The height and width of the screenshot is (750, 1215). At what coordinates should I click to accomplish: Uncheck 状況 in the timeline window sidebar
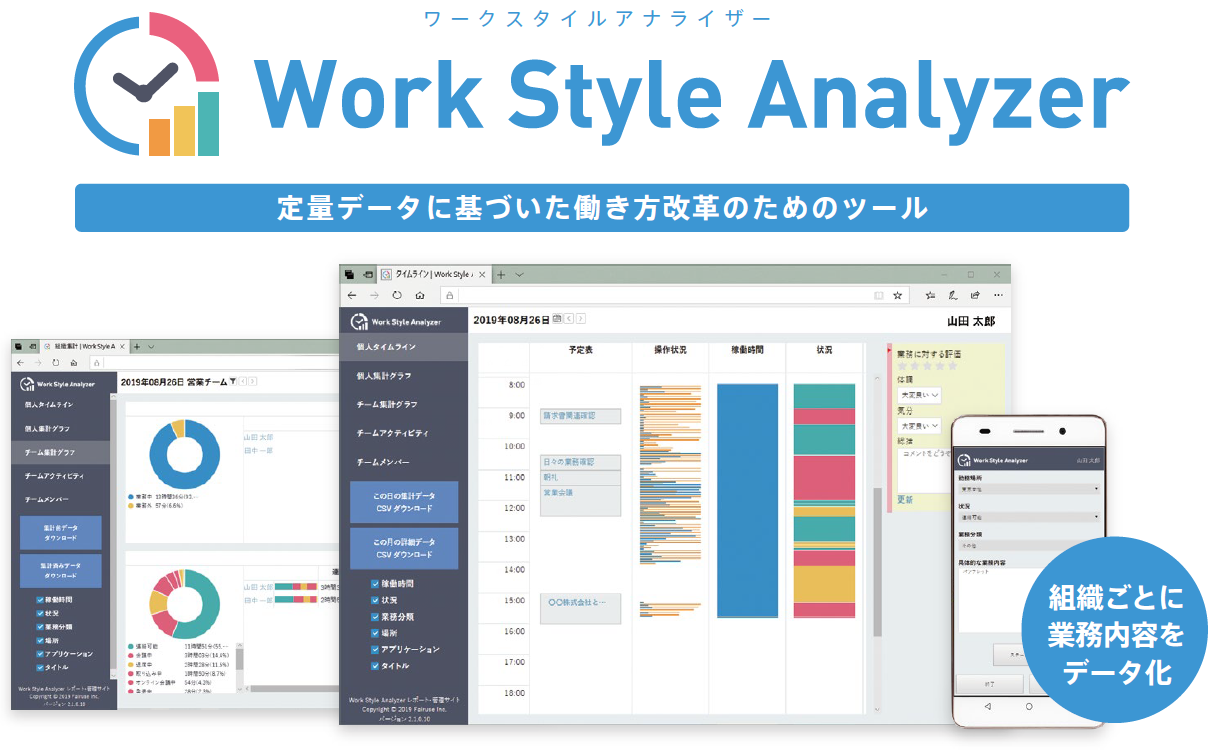tap(375, 600)
